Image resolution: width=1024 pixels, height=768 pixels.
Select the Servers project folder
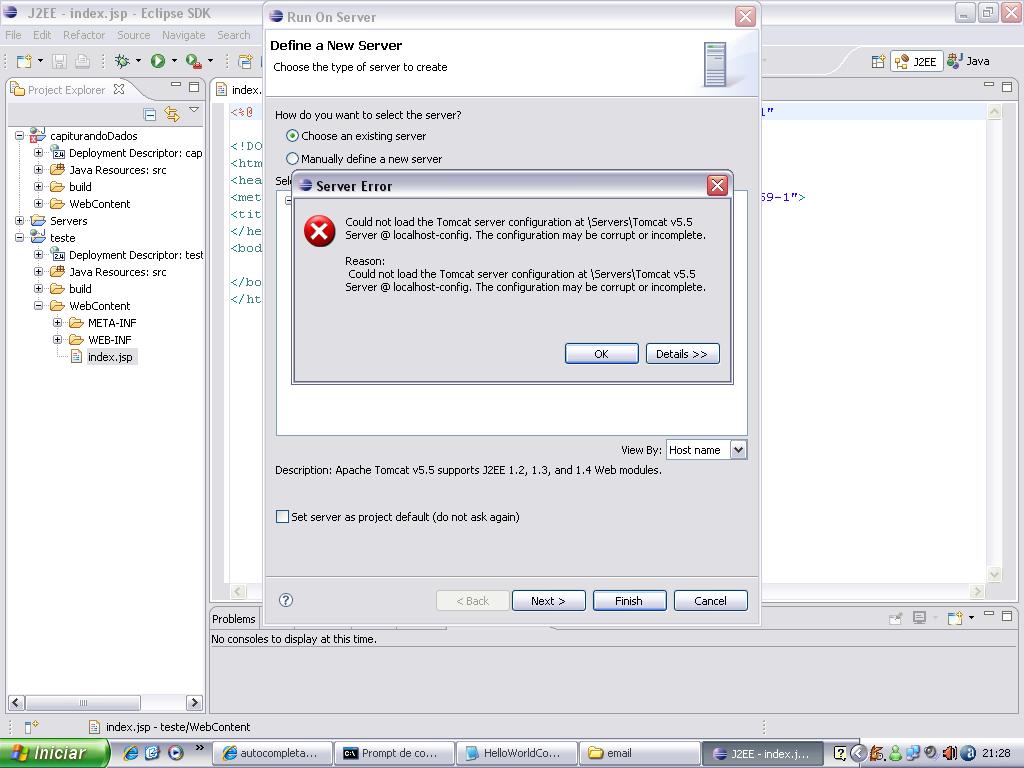point(68,221)
